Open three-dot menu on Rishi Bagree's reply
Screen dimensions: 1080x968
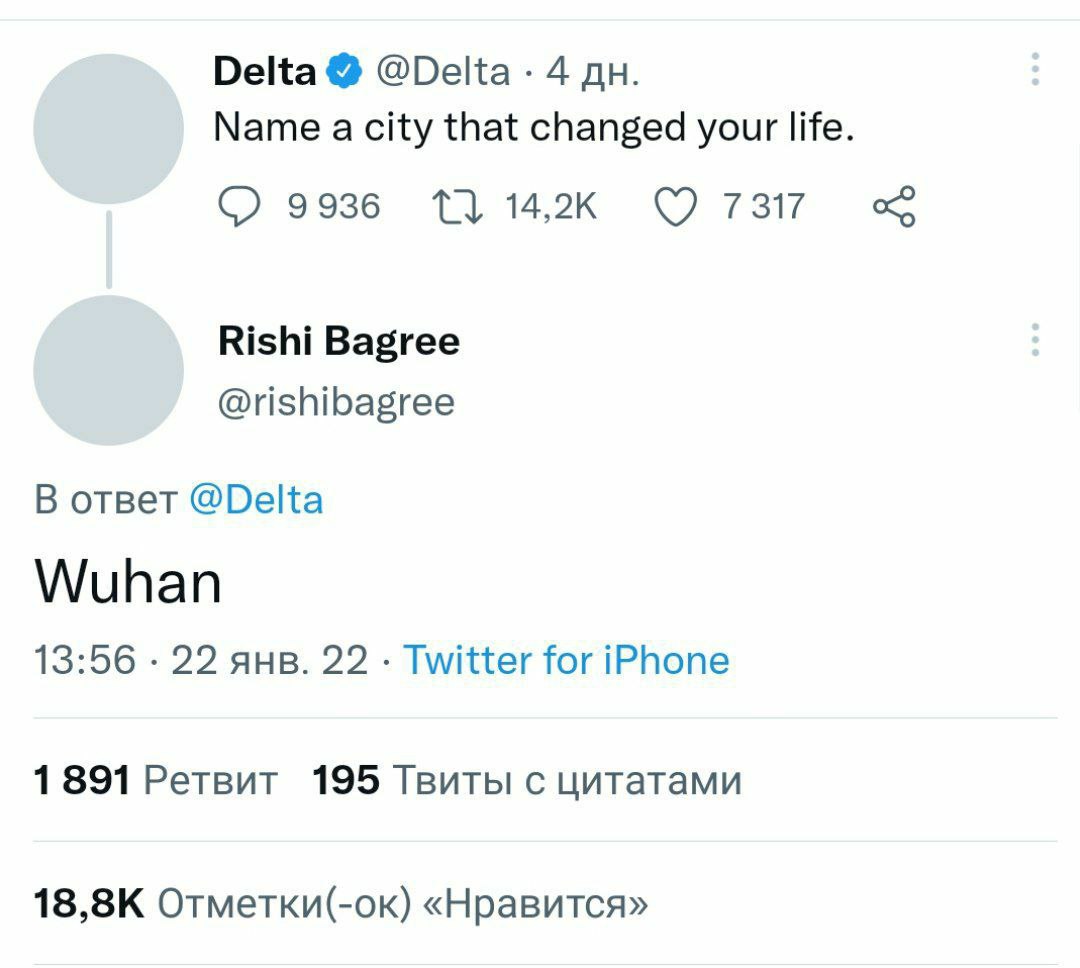pyautogui.click(x=1035, y=340)
